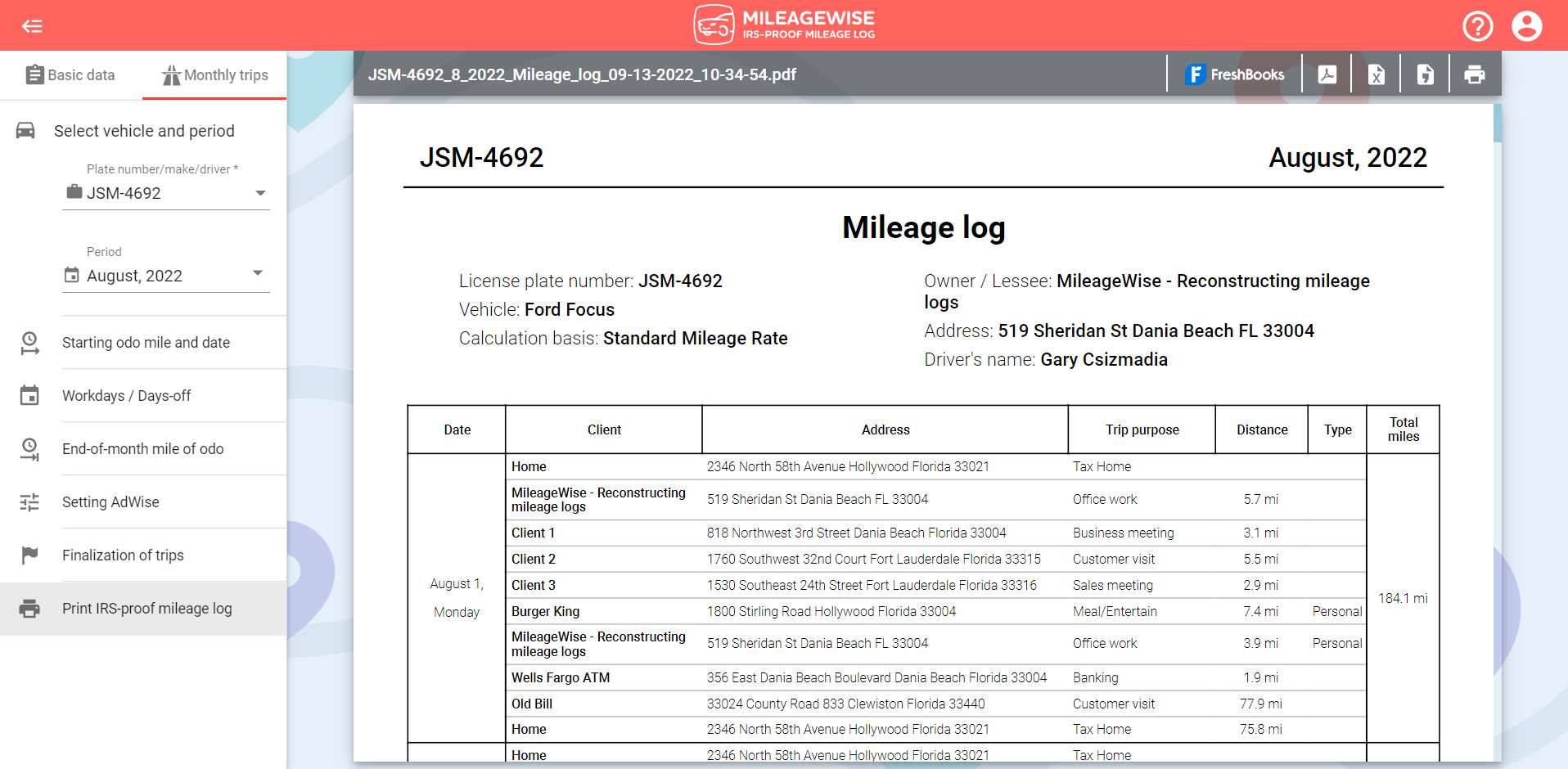Click the car icon beside Select vehicle

pyautogui.click(x=25, y=131)
